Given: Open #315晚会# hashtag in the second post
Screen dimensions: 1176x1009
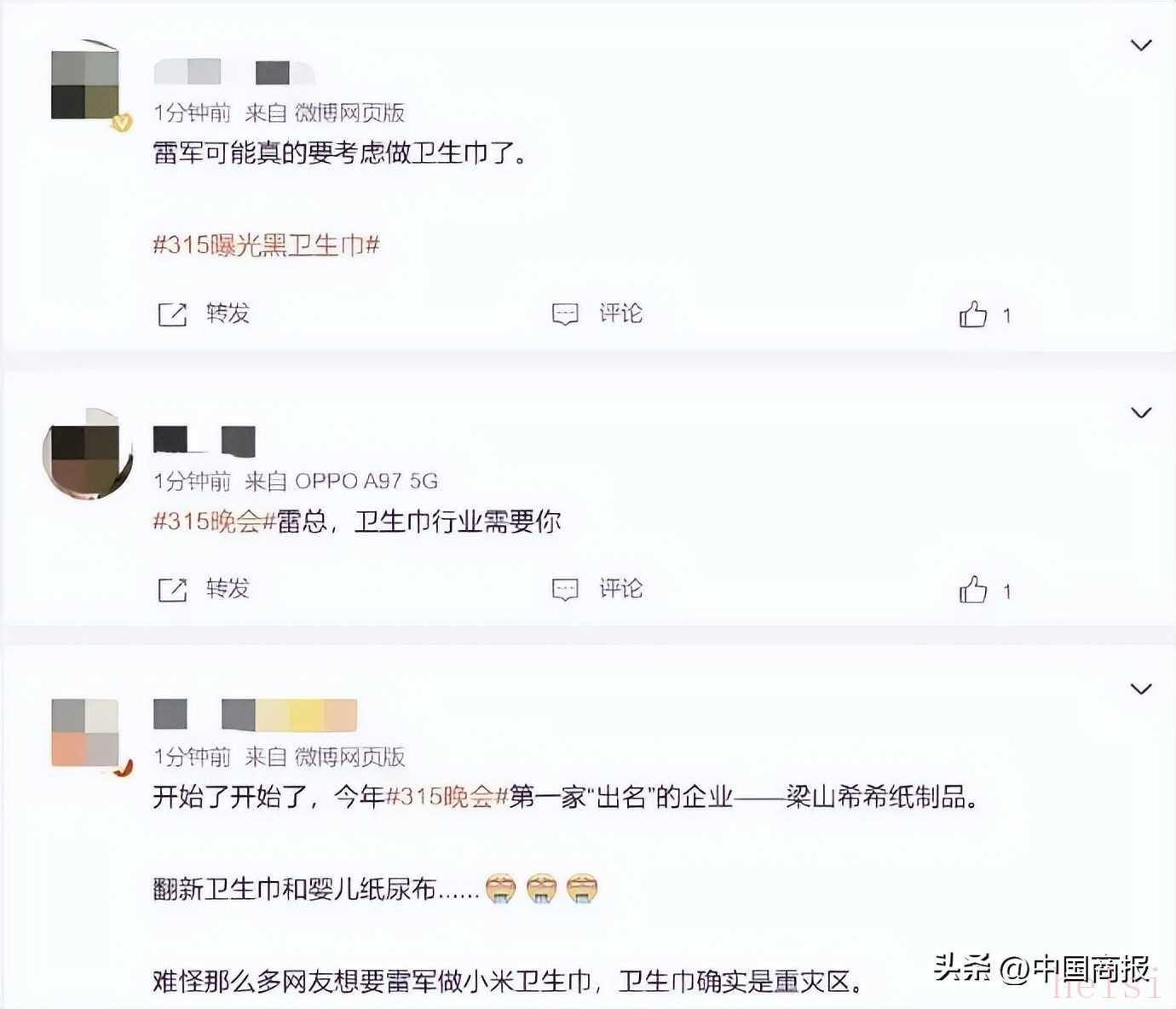Looking at the screenshot, I should point(214,521).
